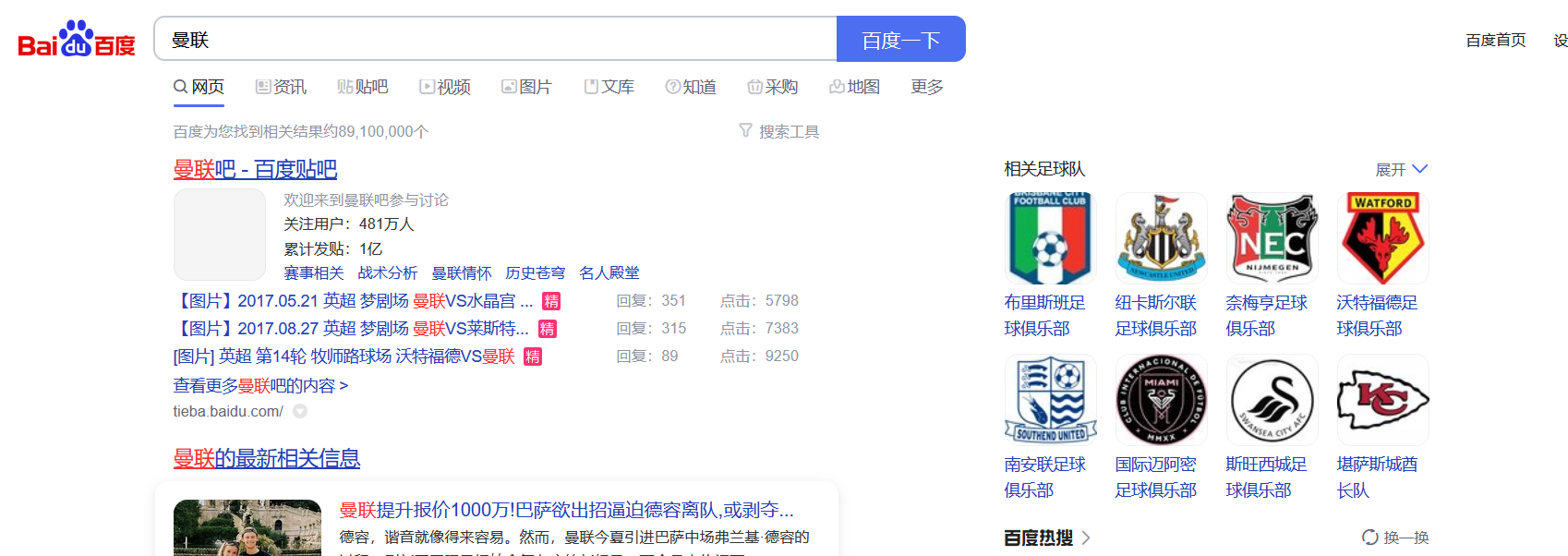Go to the 文库 tab
1568x556 pixels.
[609, 87]
